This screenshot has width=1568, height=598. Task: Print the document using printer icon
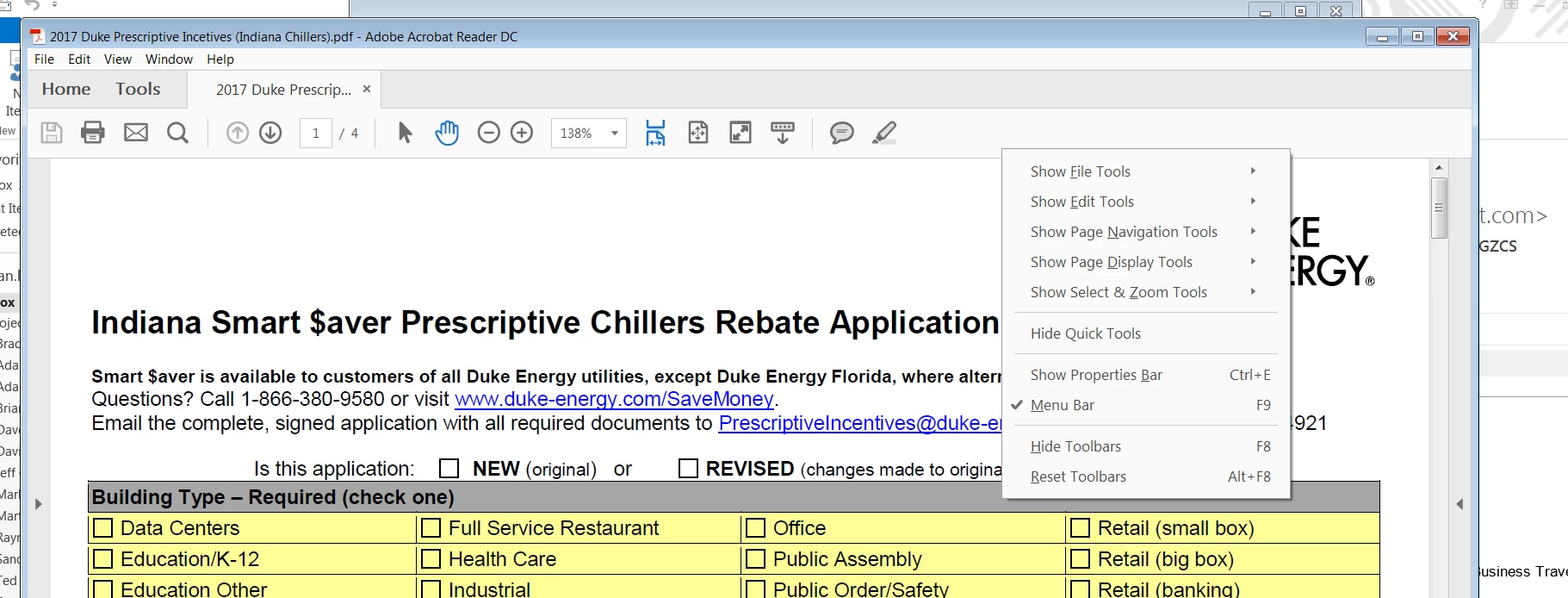point(93,133)
